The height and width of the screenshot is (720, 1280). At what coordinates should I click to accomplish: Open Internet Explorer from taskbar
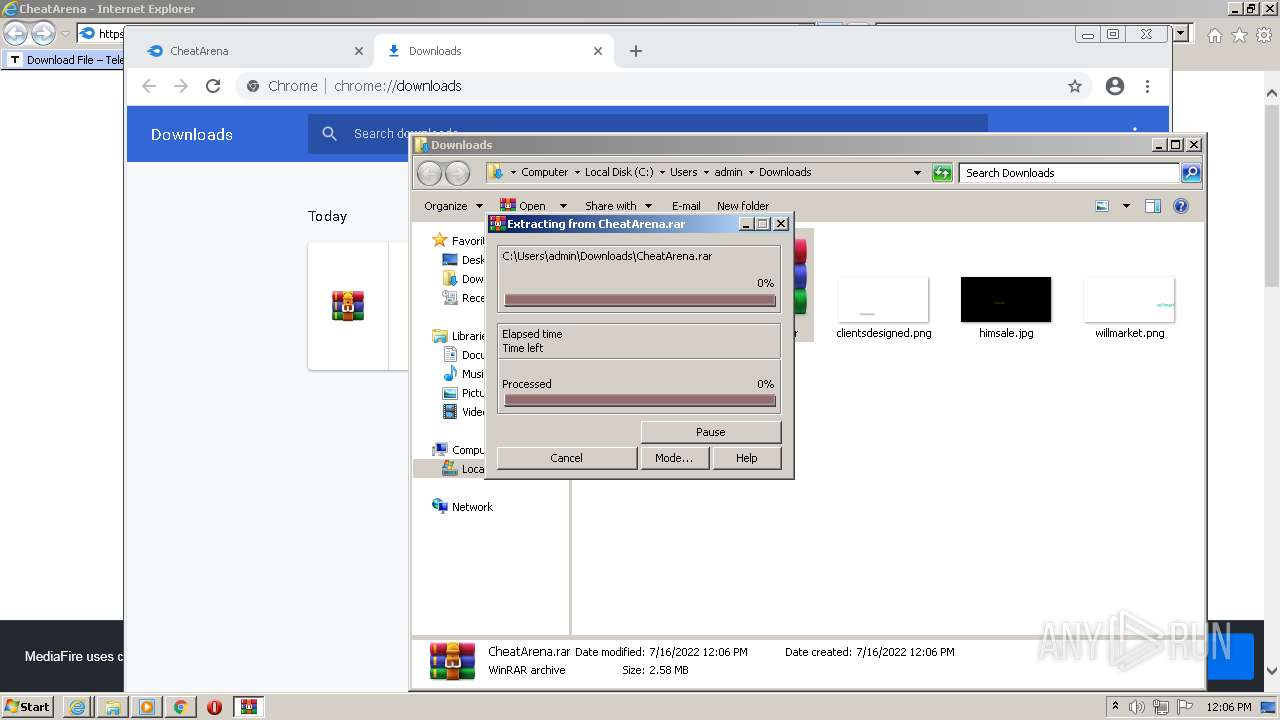click(x=78, y=707)
